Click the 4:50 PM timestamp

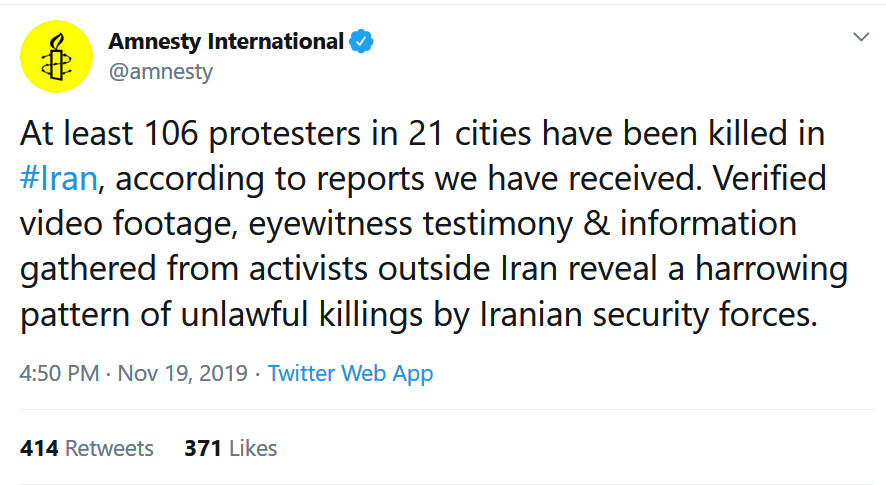pyautogui.click(x=59, y=374)
